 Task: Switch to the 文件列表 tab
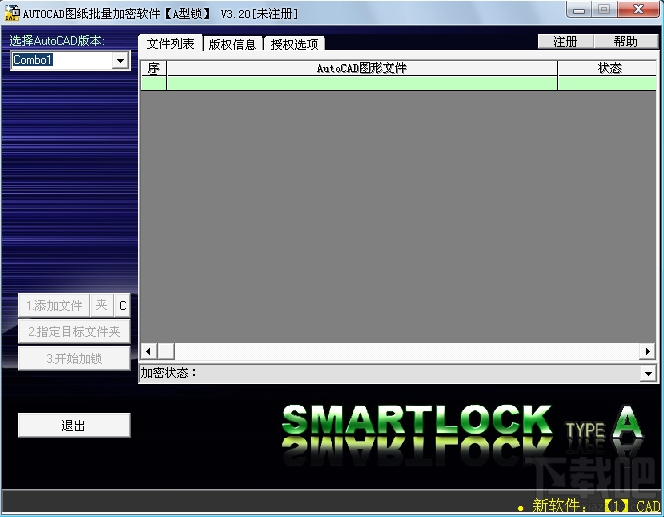click(170, 43)
